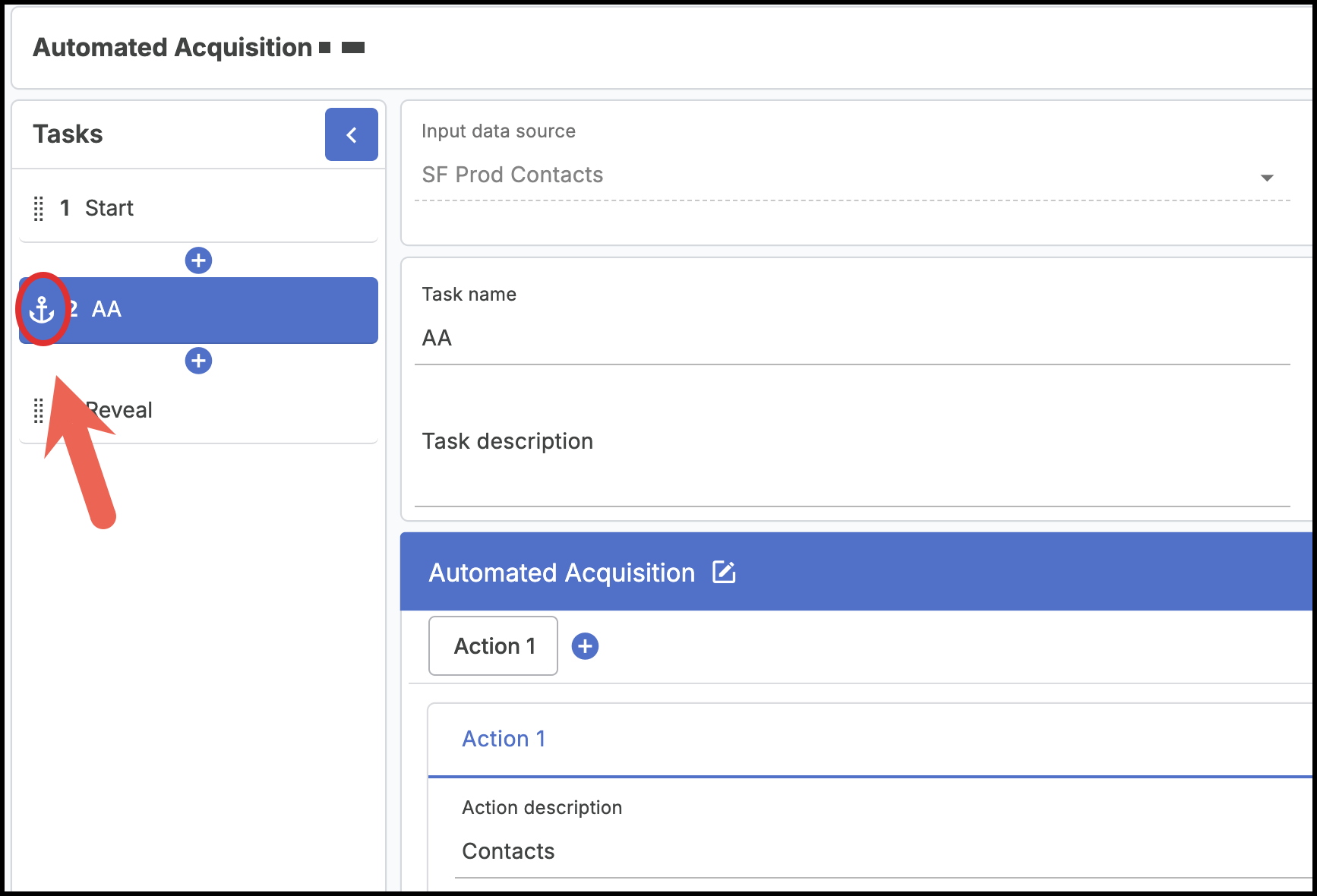1317x896 pixels.
Task: Add a task between Start and AA
Action: click(x=198, y=260)
